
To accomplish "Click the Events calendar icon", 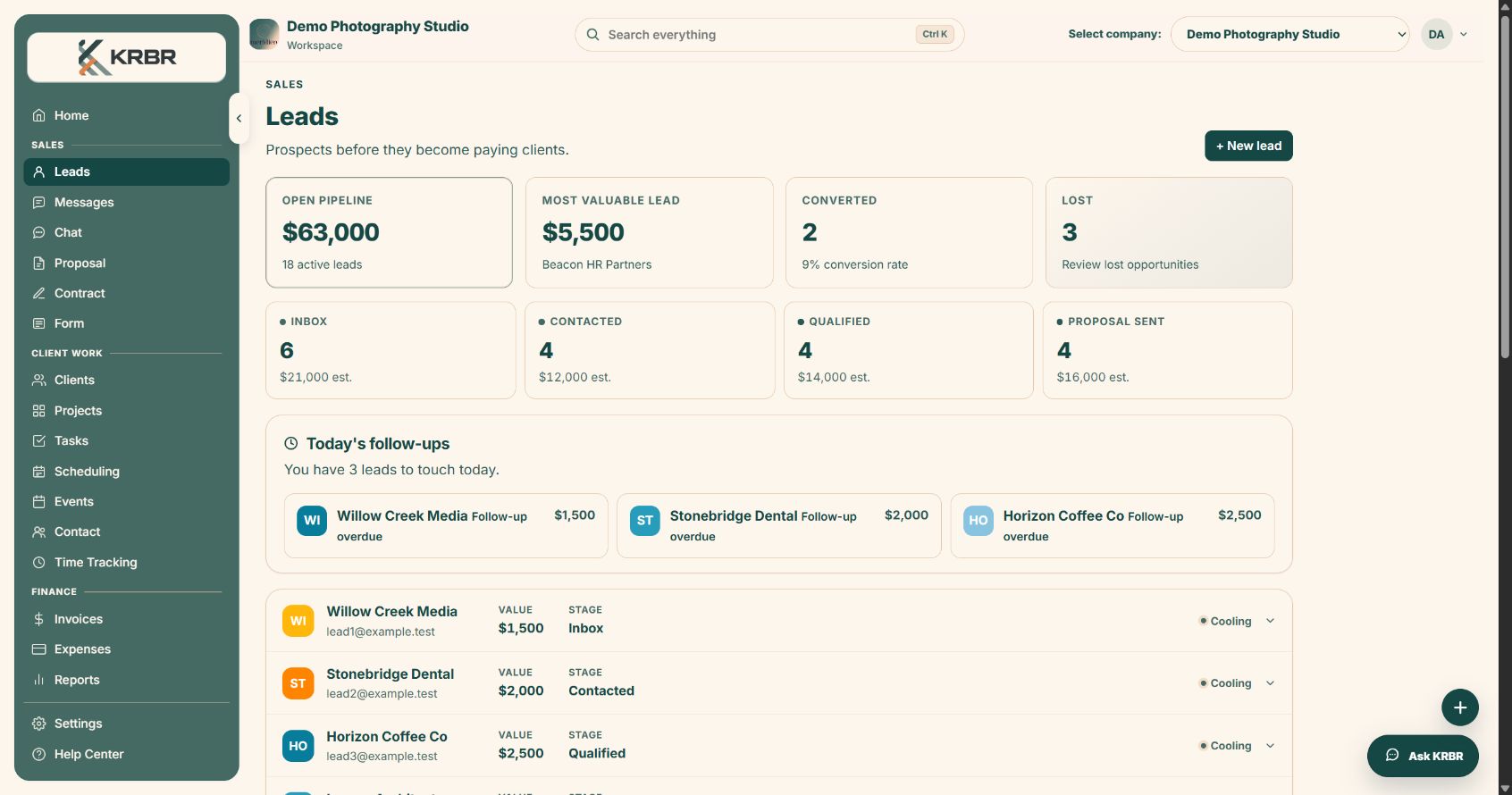I will click(x=38, y=501).
